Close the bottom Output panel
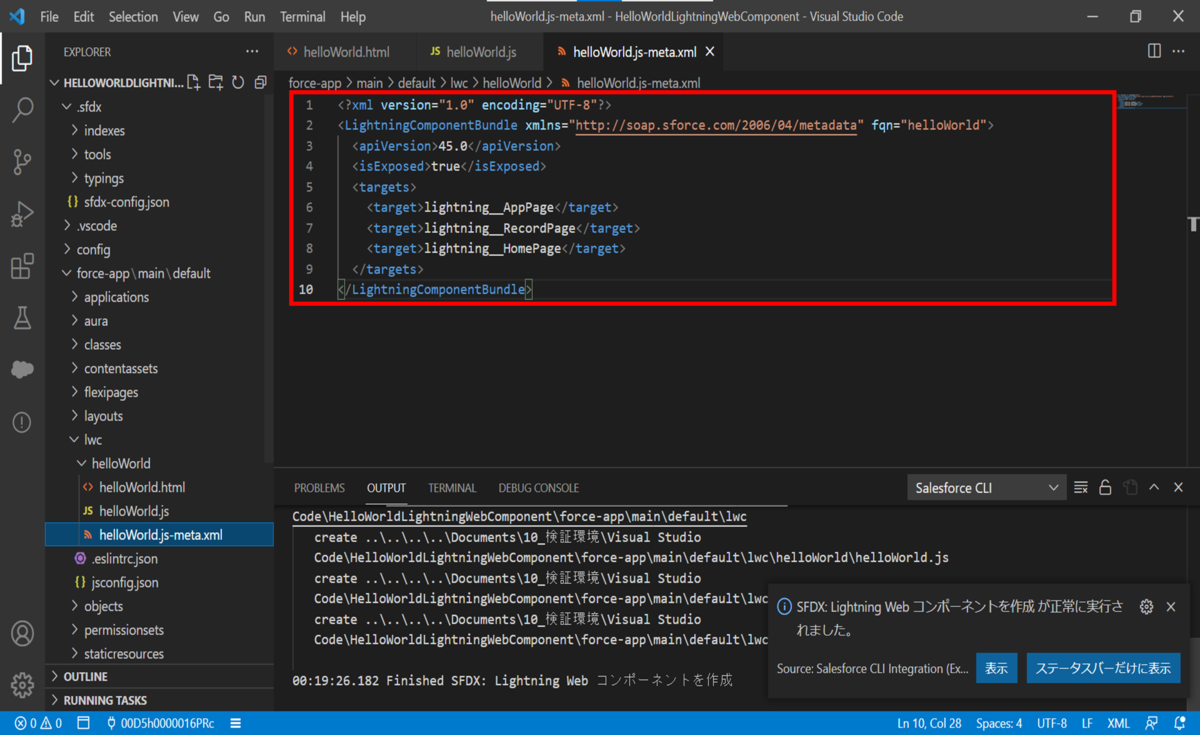 tap(1178, 488)
